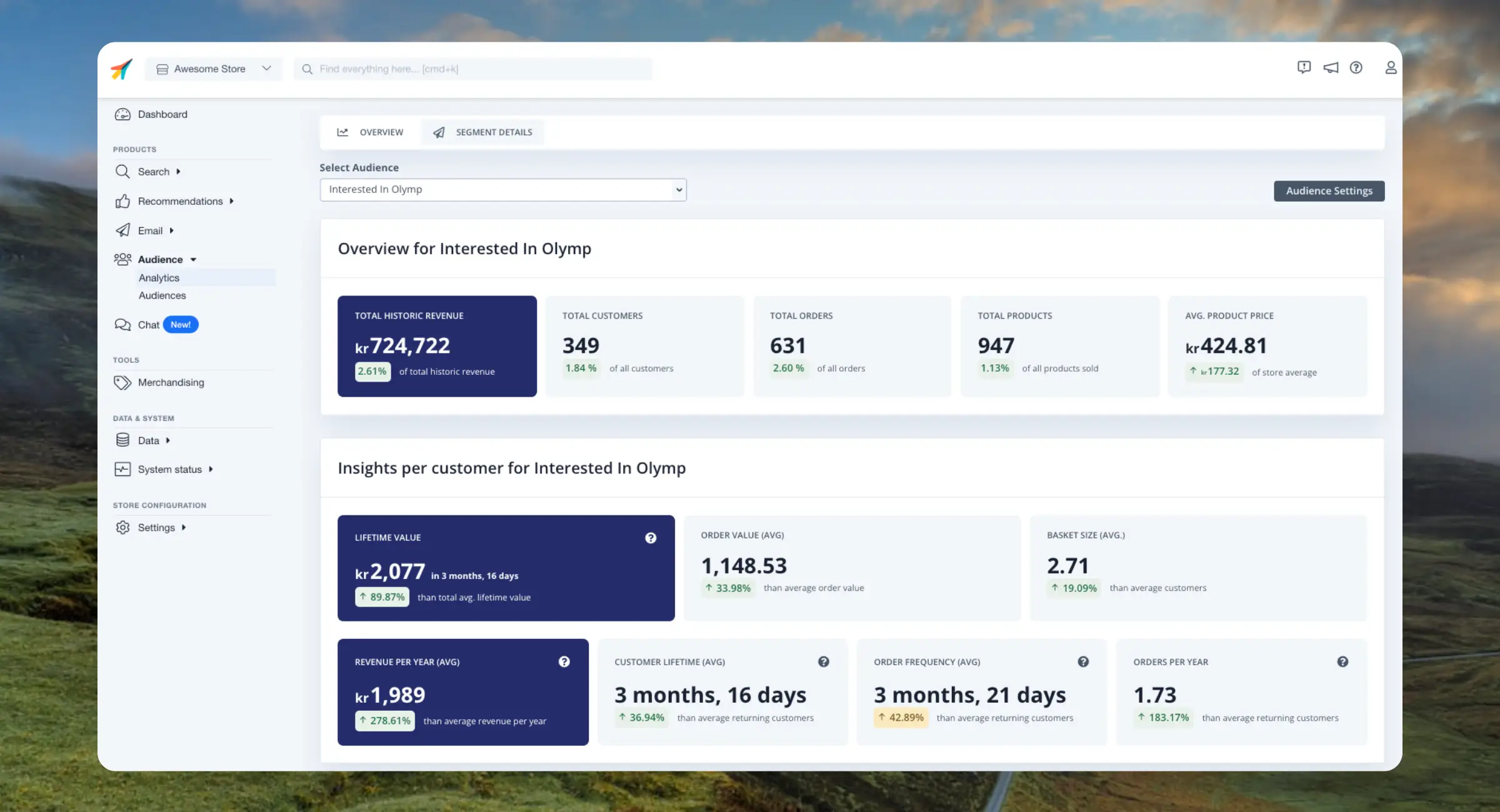
Task: Open the Awesome Store selector chevron
Action: tap(267, 69)
